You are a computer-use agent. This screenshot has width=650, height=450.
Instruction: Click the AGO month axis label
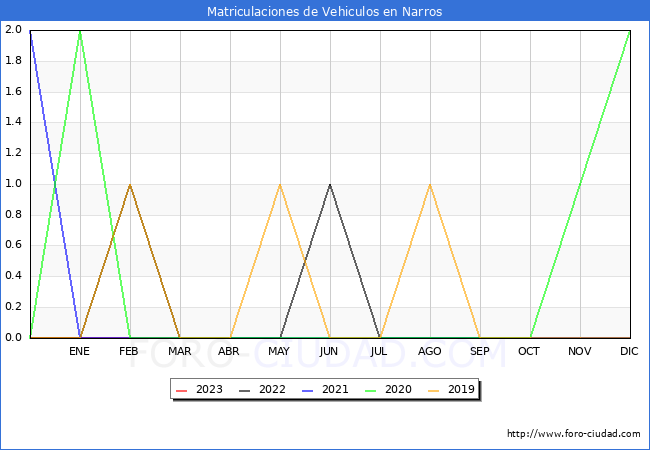(x=429, y=351)
